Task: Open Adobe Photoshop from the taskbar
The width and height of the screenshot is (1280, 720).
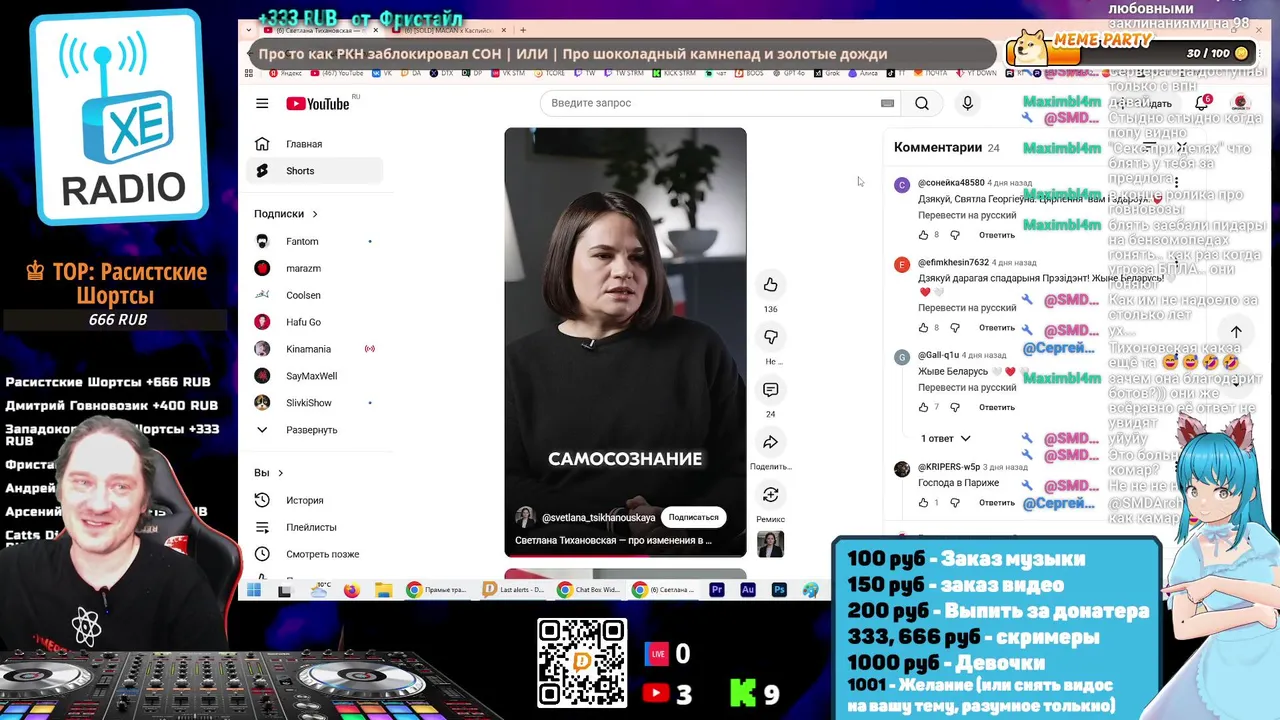Action: point(779,590)
